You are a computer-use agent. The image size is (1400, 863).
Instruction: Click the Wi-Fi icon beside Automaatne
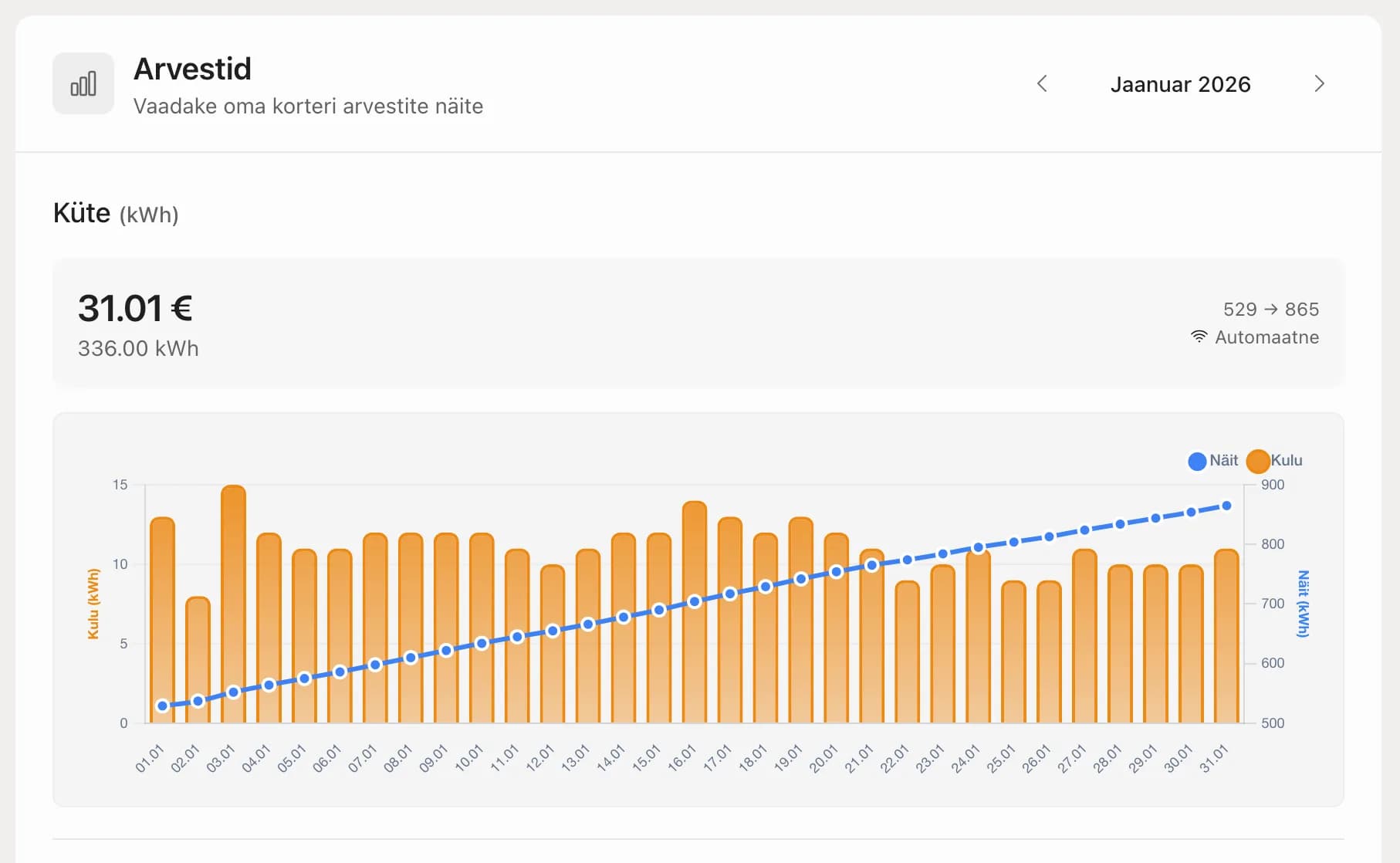click(1199, 337)
